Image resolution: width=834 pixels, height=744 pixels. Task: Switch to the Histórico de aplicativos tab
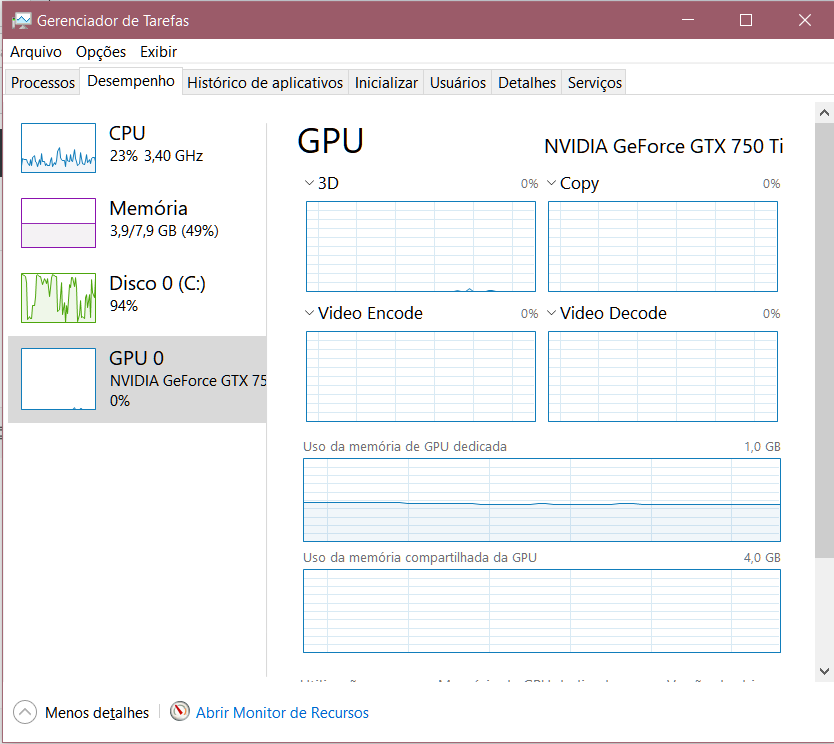click(265, 82)
